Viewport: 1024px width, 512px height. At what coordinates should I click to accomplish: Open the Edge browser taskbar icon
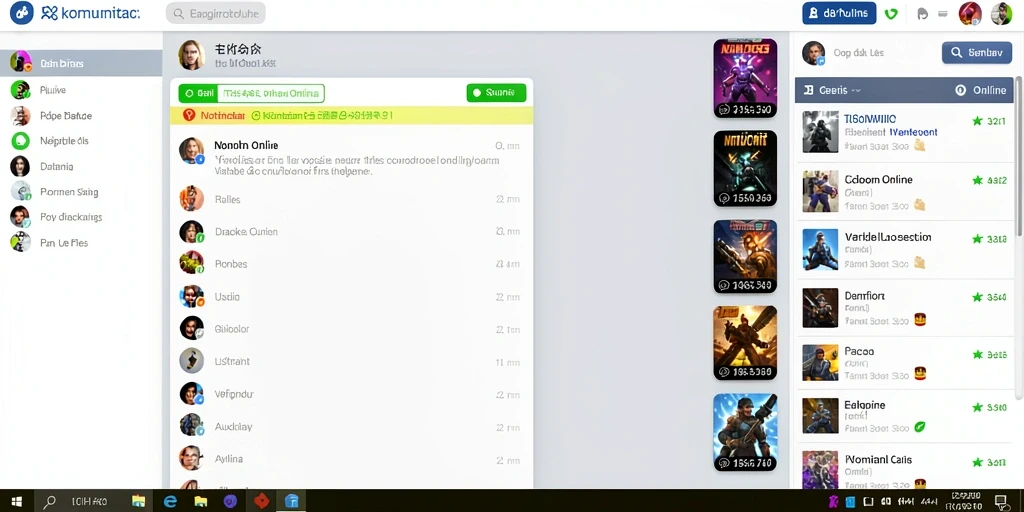pyautogui.click(x=170, y=502)
